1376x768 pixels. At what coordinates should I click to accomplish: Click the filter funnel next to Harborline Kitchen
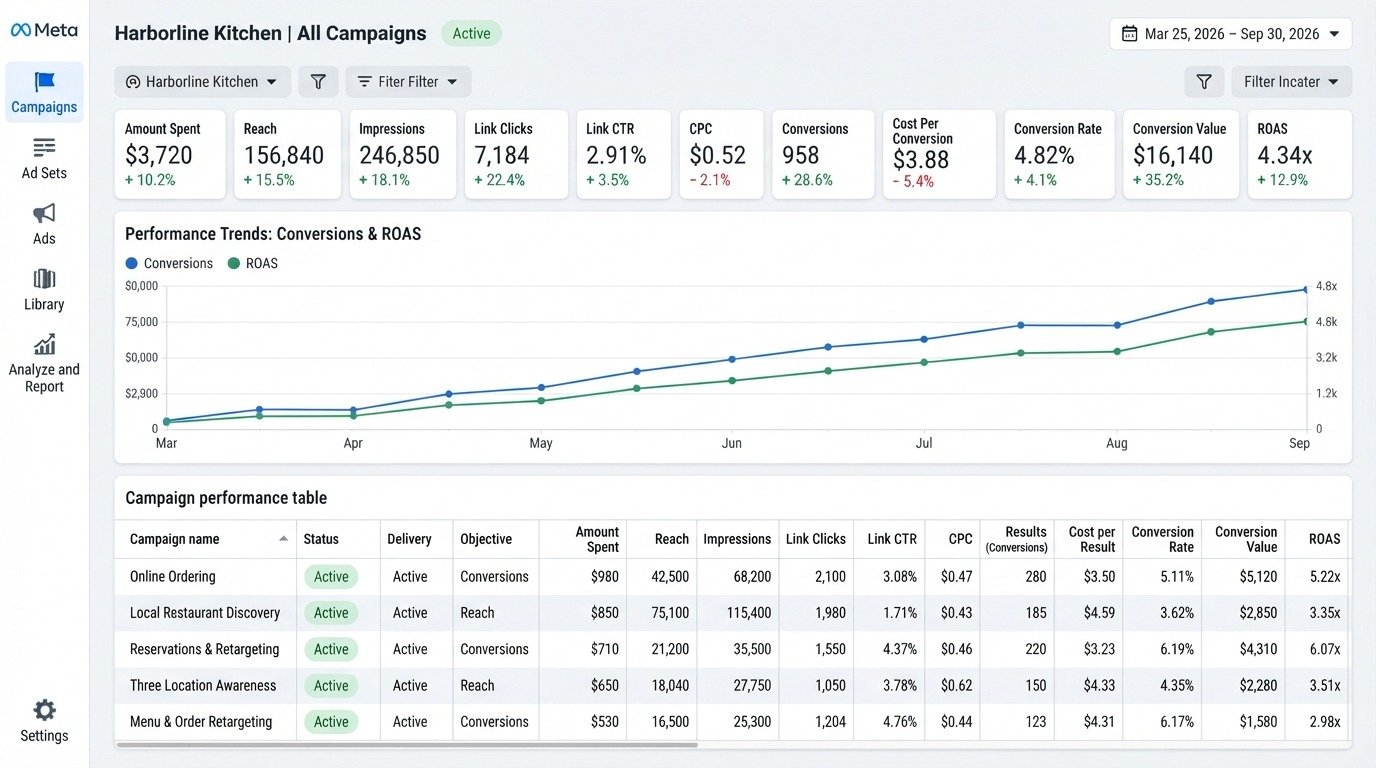pyautogui.click(x=318, y=82)
